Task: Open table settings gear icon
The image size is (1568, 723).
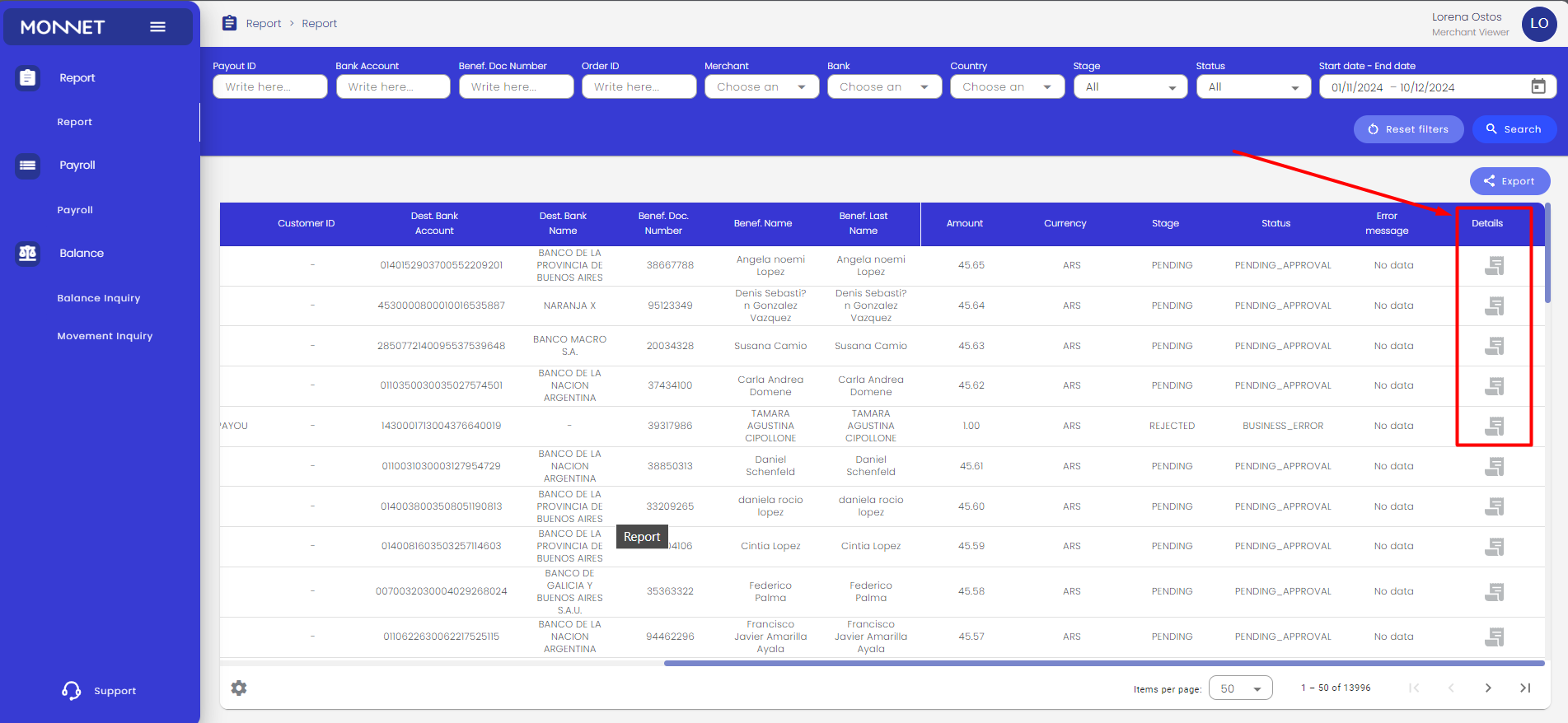Action: (x=239, y=688)
